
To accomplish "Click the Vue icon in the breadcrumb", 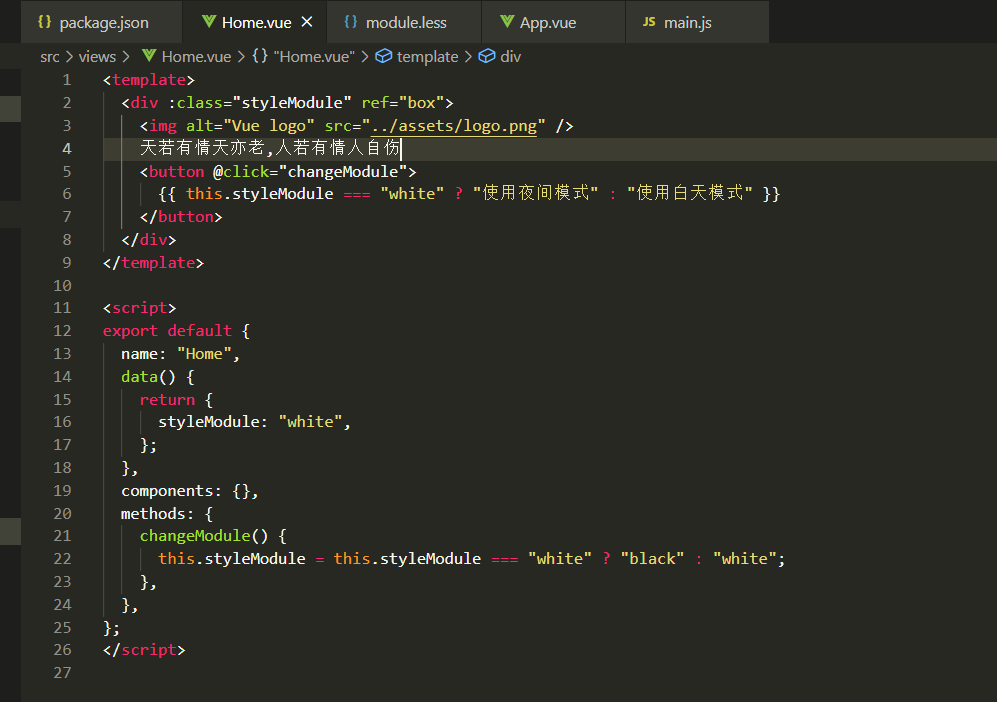I will click(x=149, y=56).
